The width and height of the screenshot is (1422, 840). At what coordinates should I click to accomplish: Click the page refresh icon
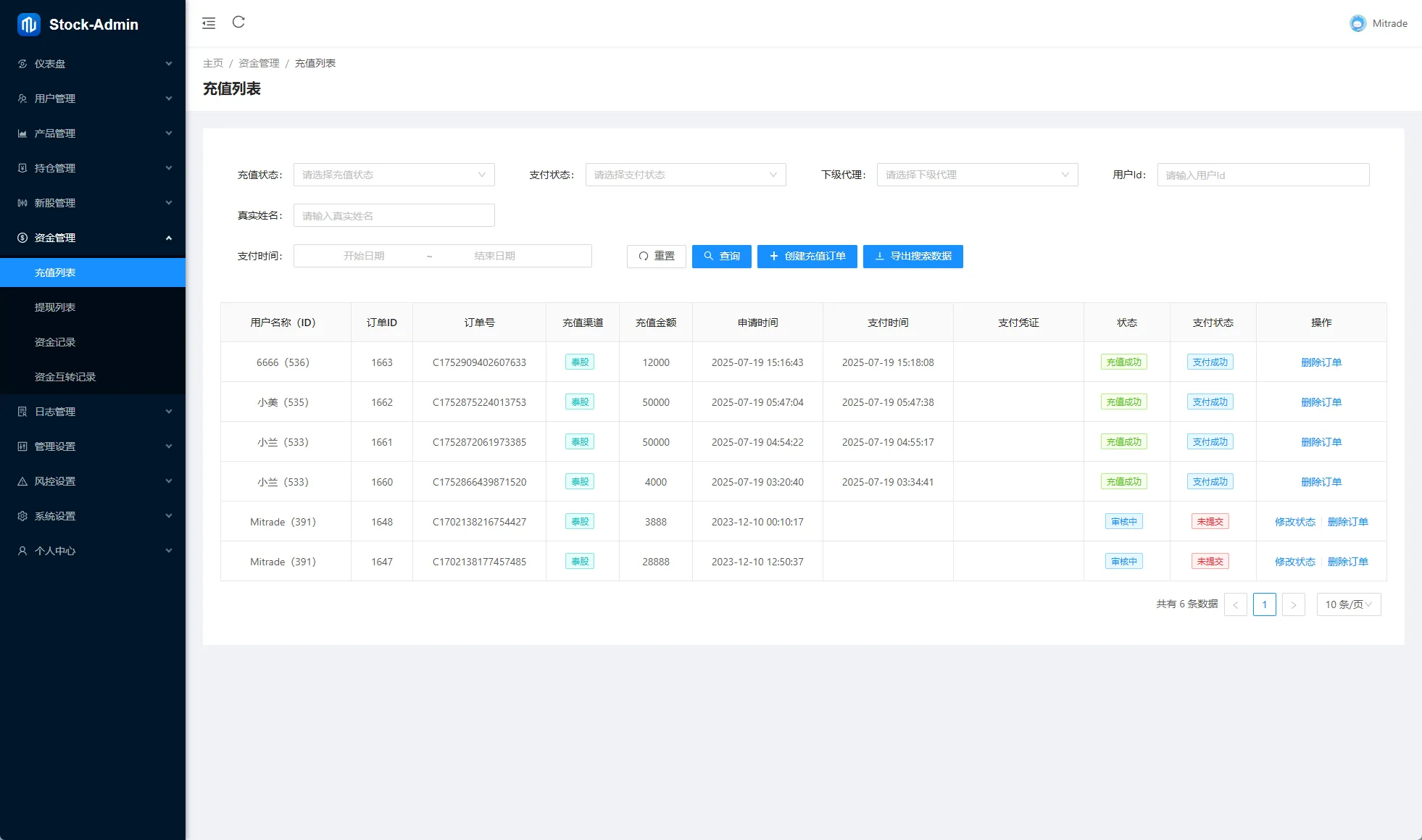tap(238, 22)
